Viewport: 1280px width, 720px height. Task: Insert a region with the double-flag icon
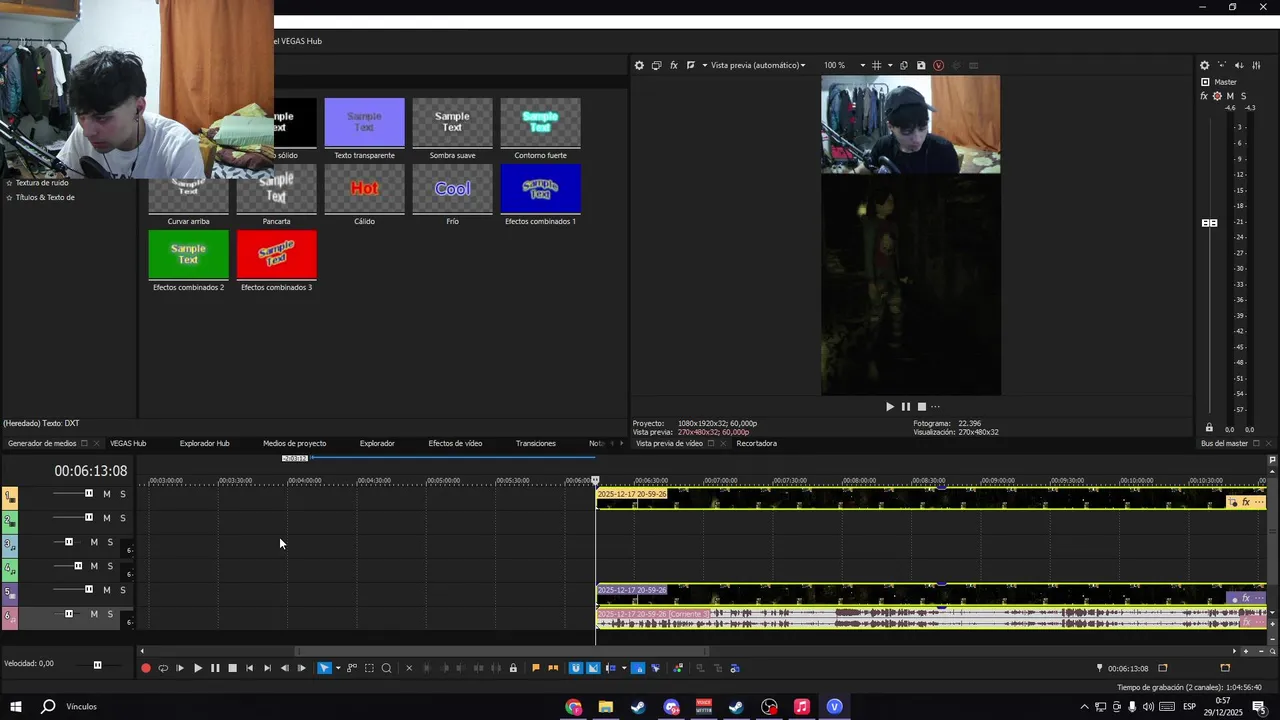click(x=553, y=668)
